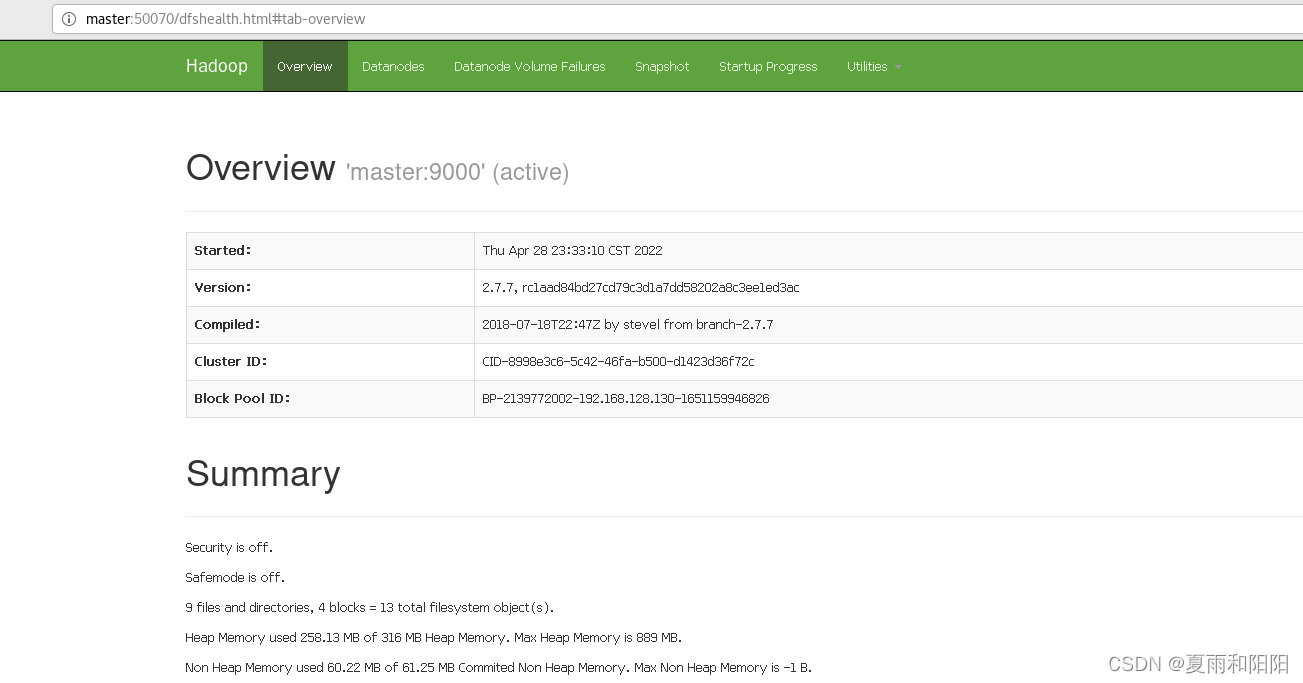Click the 'Heap Memory used 258.13 MB' line

click(433, 638)
